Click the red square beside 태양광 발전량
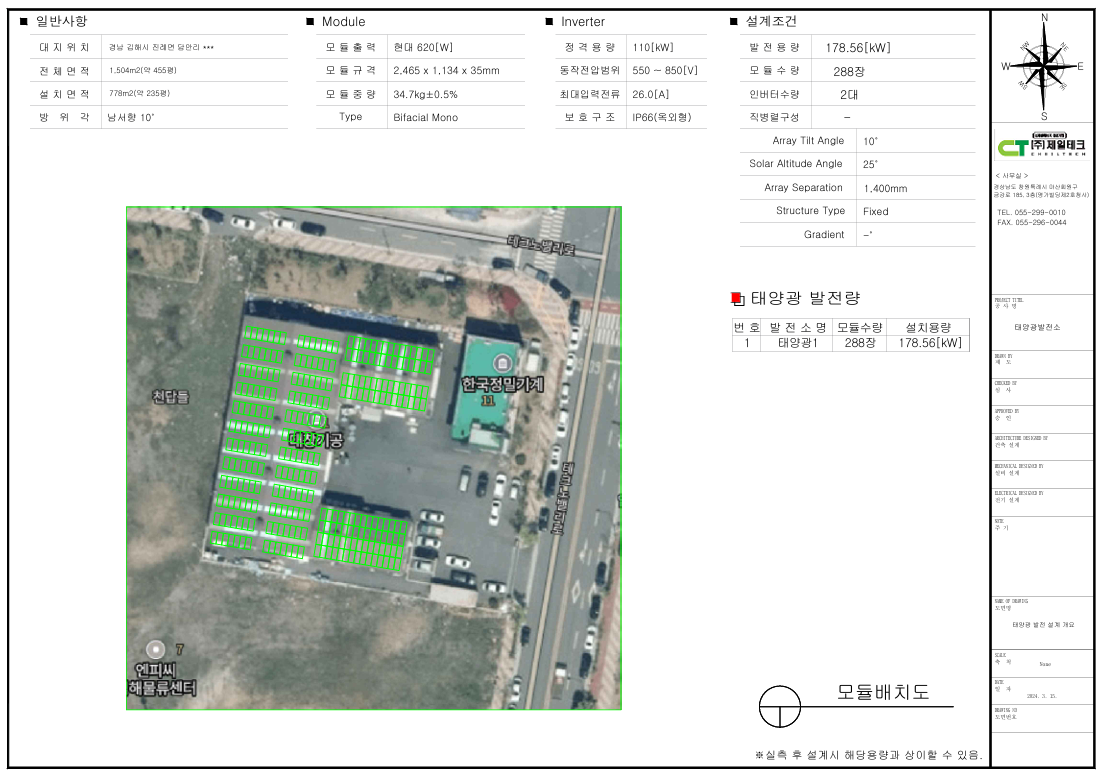This screenshot has height=778, width=1102. click(737, 298)
